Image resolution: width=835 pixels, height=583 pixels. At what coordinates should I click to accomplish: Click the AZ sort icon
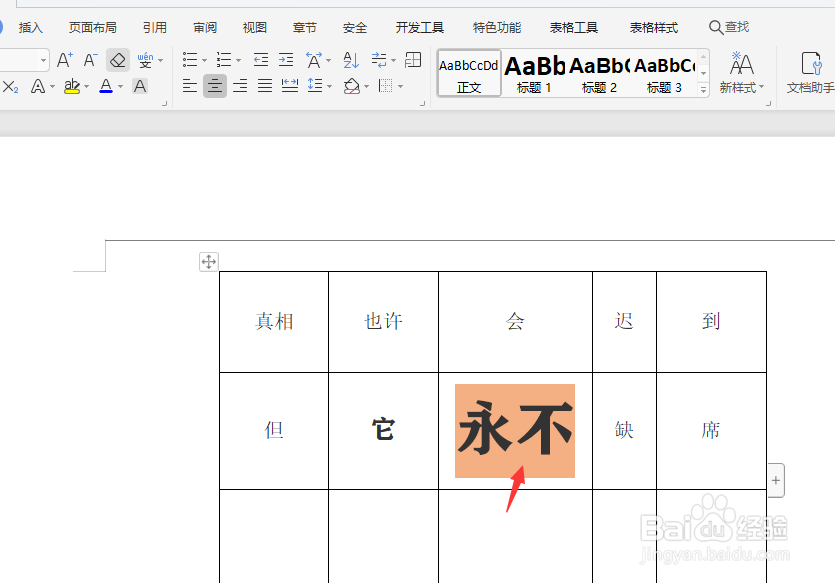tap(351, 61)
